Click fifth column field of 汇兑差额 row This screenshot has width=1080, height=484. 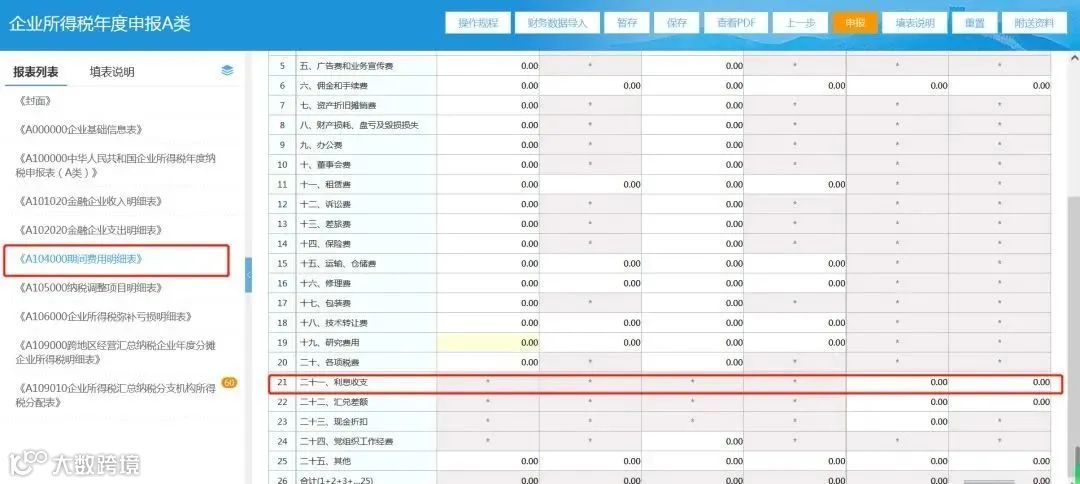click(897, 401)
